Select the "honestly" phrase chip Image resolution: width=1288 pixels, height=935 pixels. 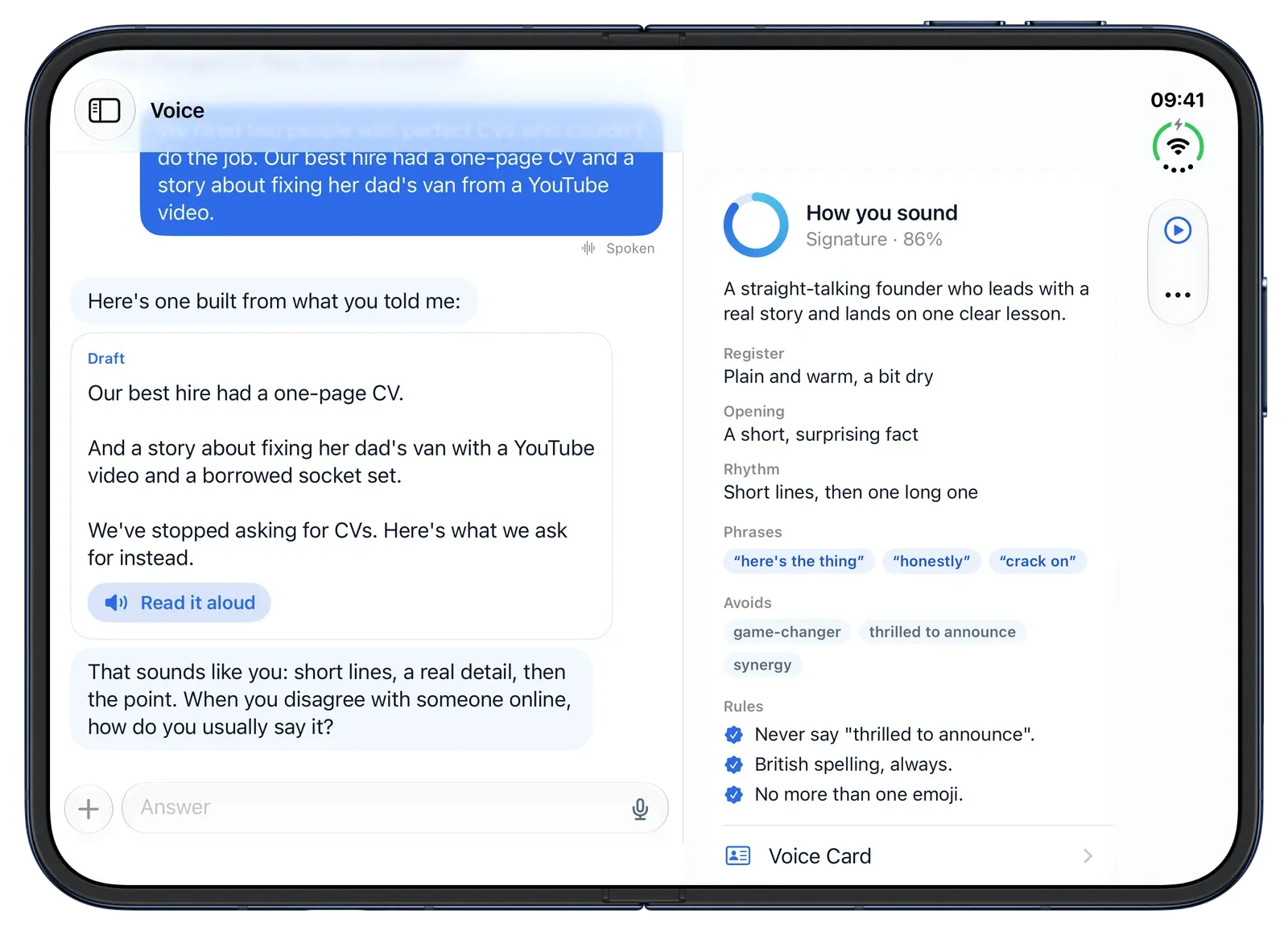pyautogui.click(x=931, y=561)
